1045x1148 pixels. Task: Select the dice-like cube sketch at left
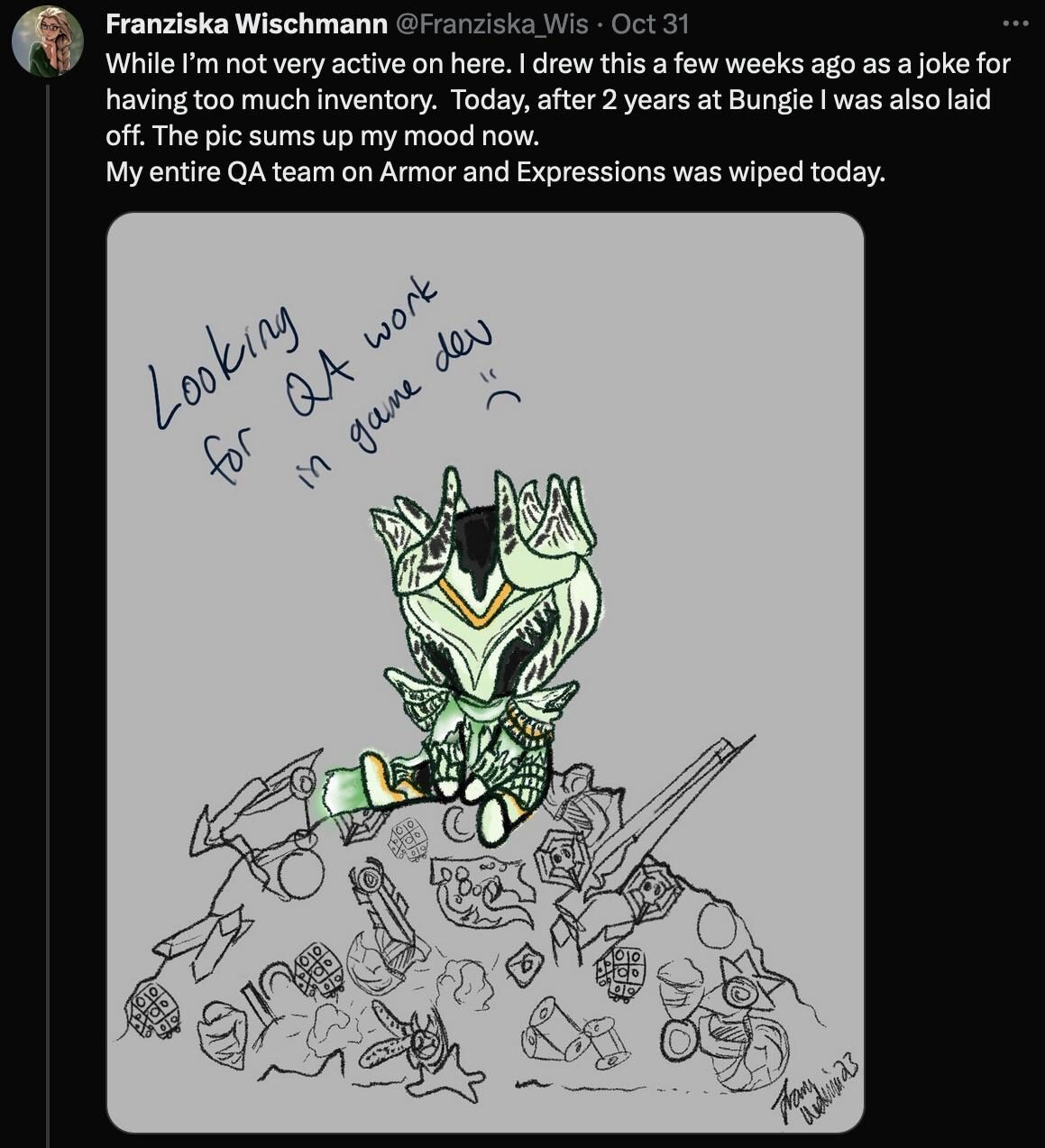[x=155, y=1009]
